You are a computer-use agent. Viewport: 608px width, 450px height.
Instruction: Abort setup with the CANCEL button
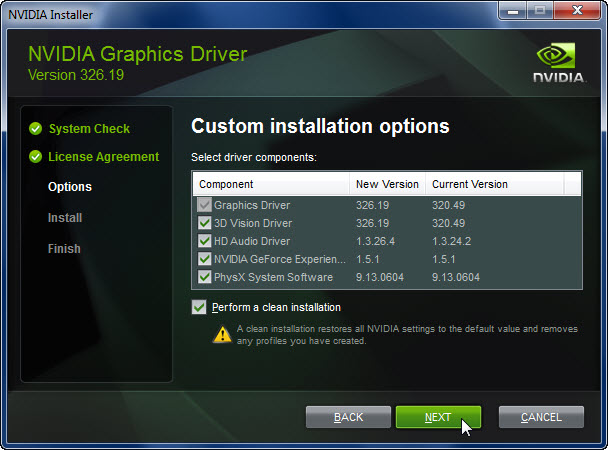pyautogui.click(x=541, y=417)
